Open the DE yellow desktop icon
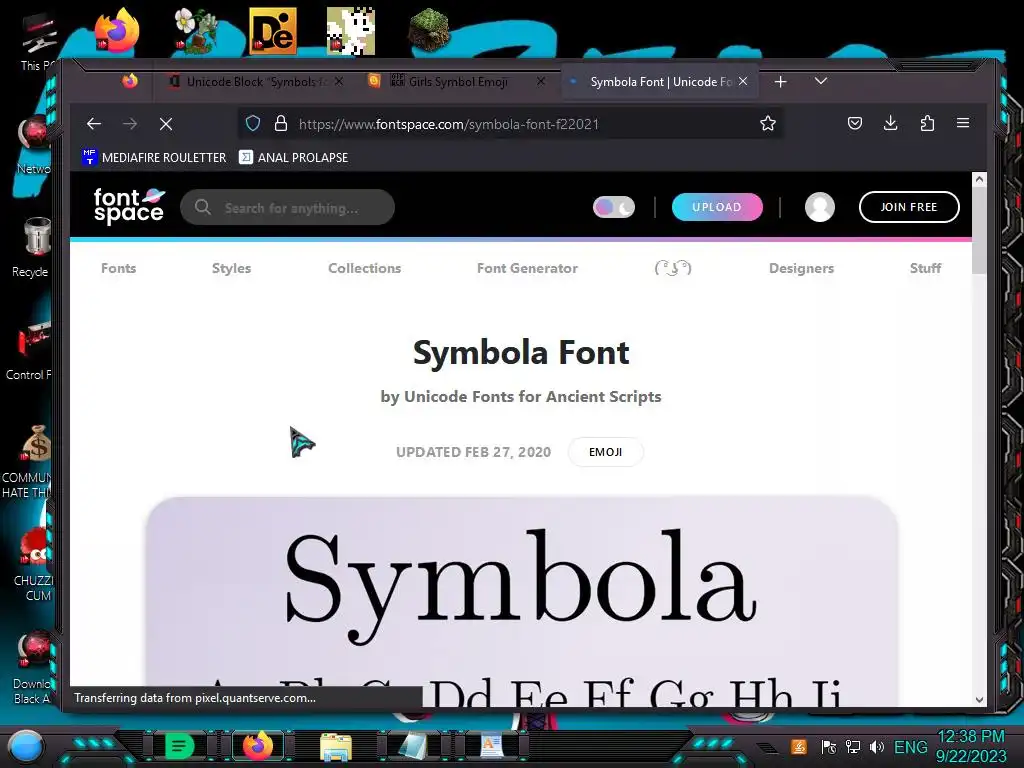The height and width of the screenshot is (768, 1024). pos(273,31)
